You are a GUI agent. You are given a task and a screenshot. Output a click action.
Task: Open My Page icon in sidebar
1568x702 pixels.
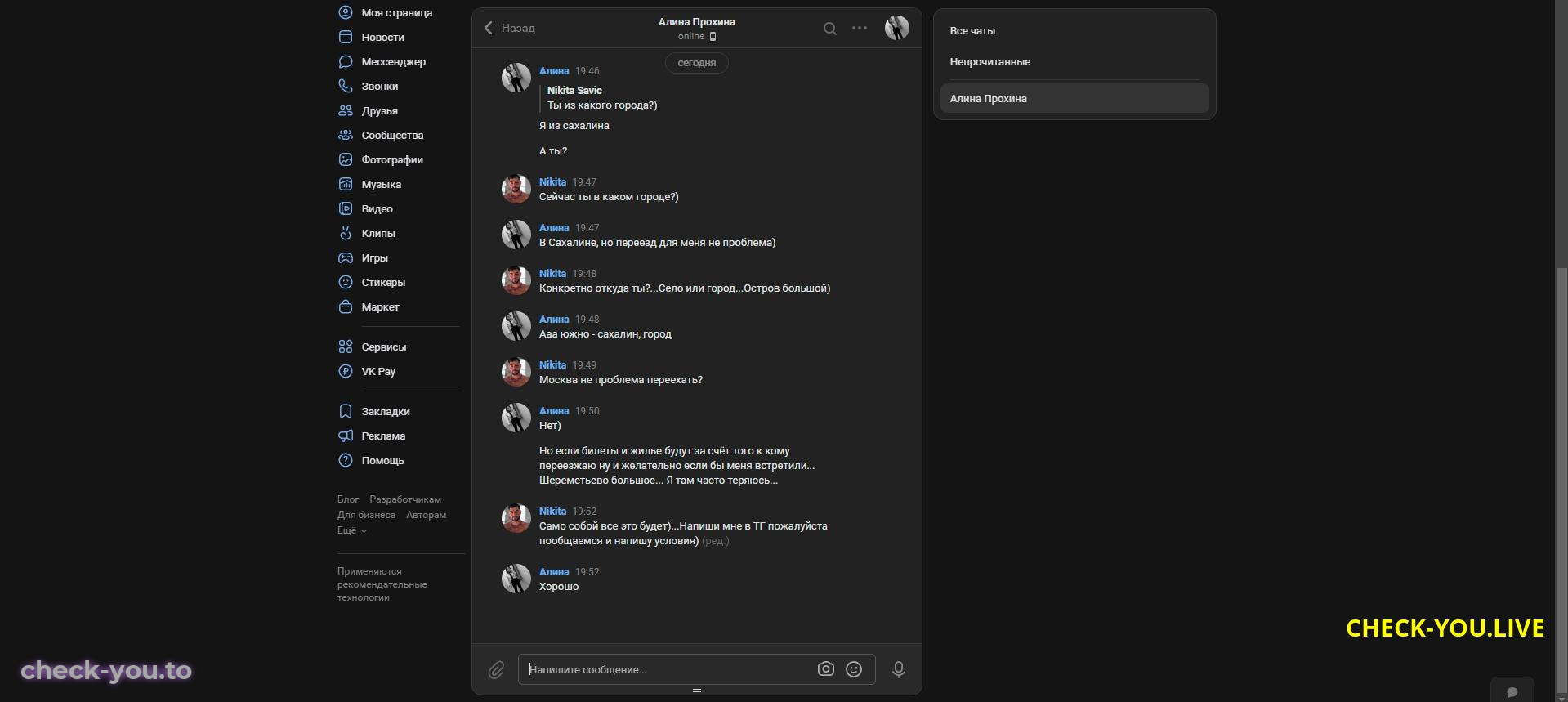point(346,12)
